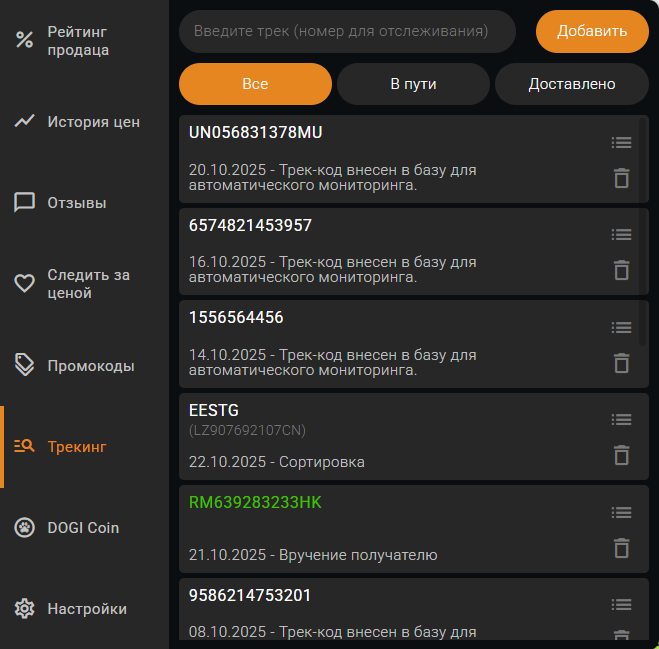Open details list icon for 9586214753201
Image resolution: width=659 pixels, height=649 pixels.
[x=621, y=604]
